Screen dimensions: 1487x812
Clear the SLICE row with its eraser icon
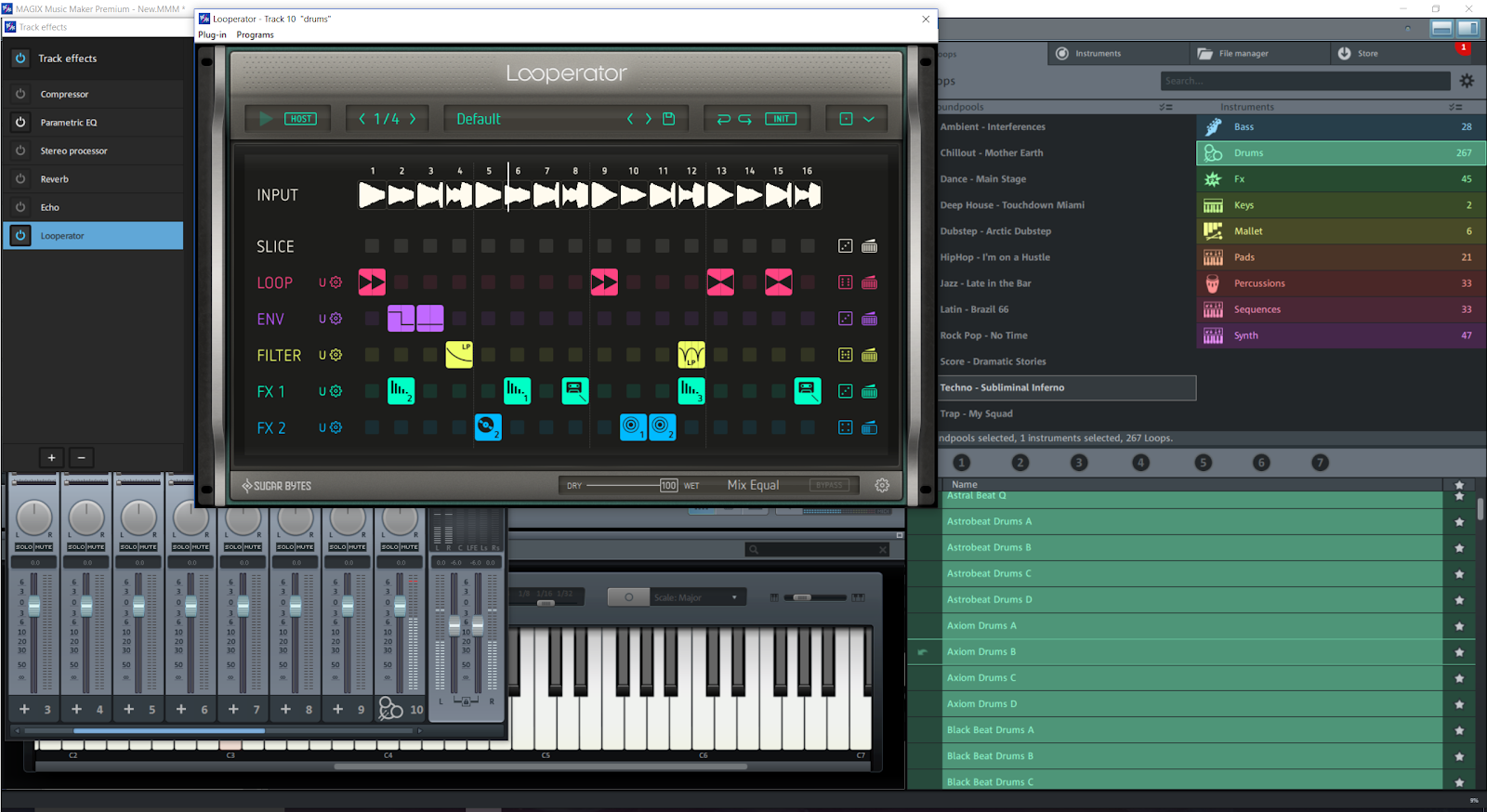tap(870, 246)
